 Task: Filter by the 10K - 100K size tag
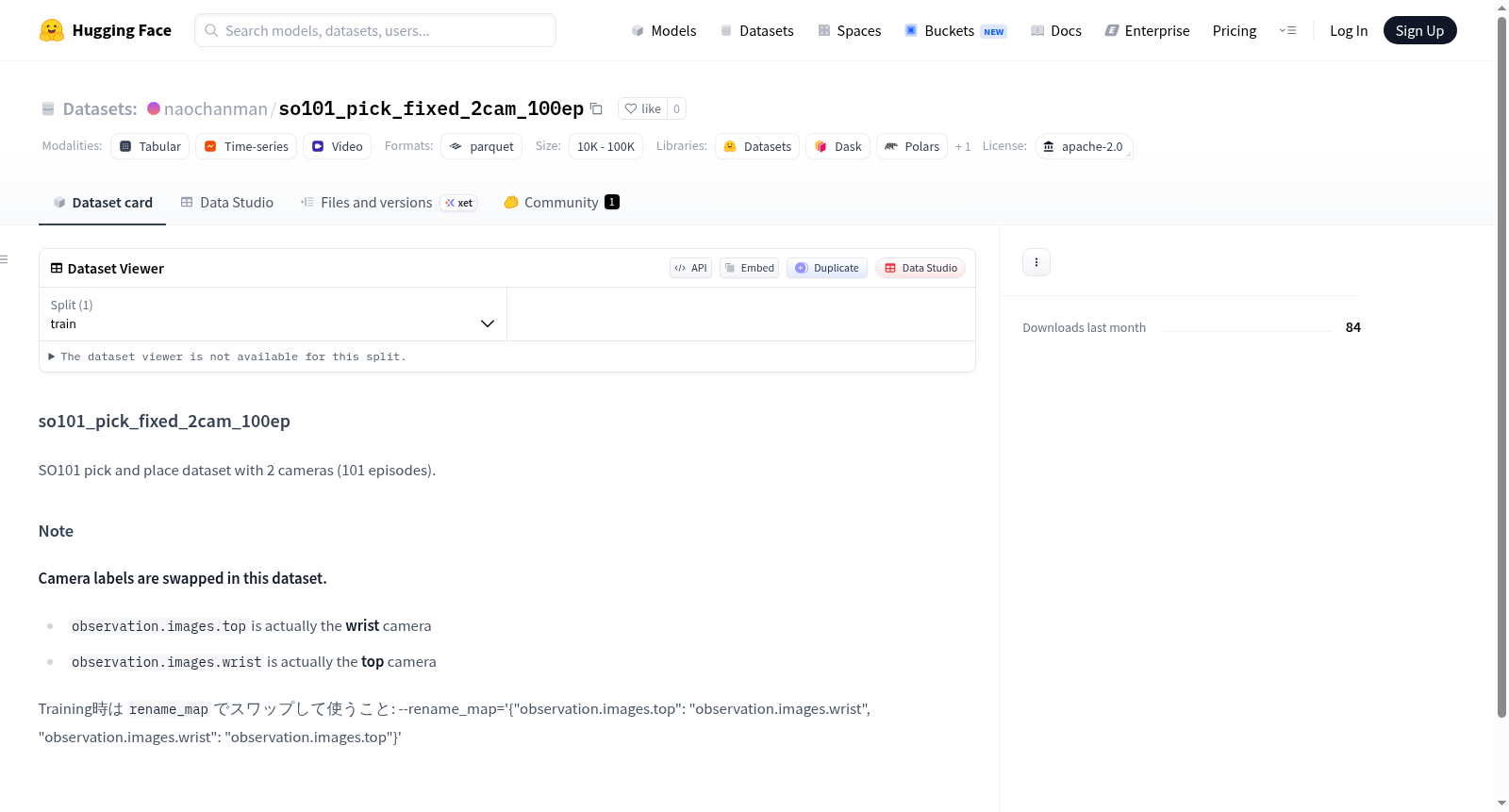(605, 146)
